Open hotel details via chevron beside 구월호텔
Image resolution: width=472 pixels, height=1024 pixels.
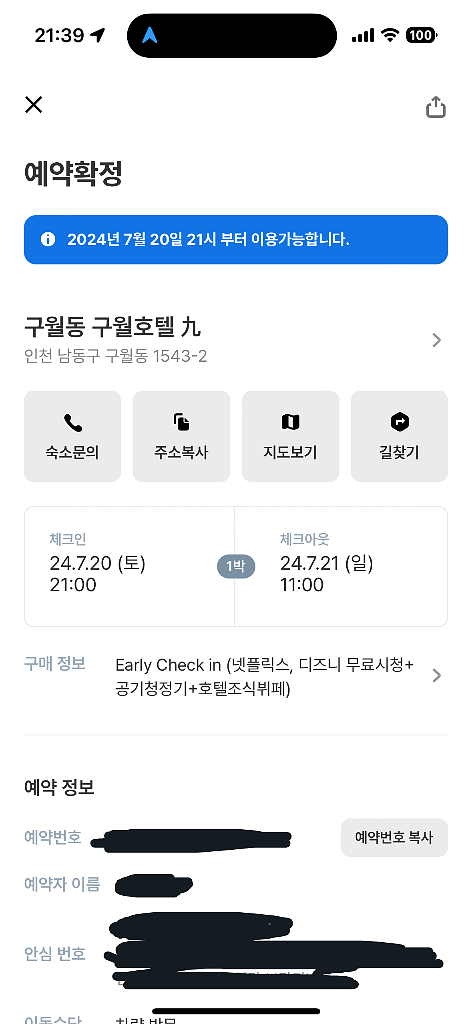[437, 340]
